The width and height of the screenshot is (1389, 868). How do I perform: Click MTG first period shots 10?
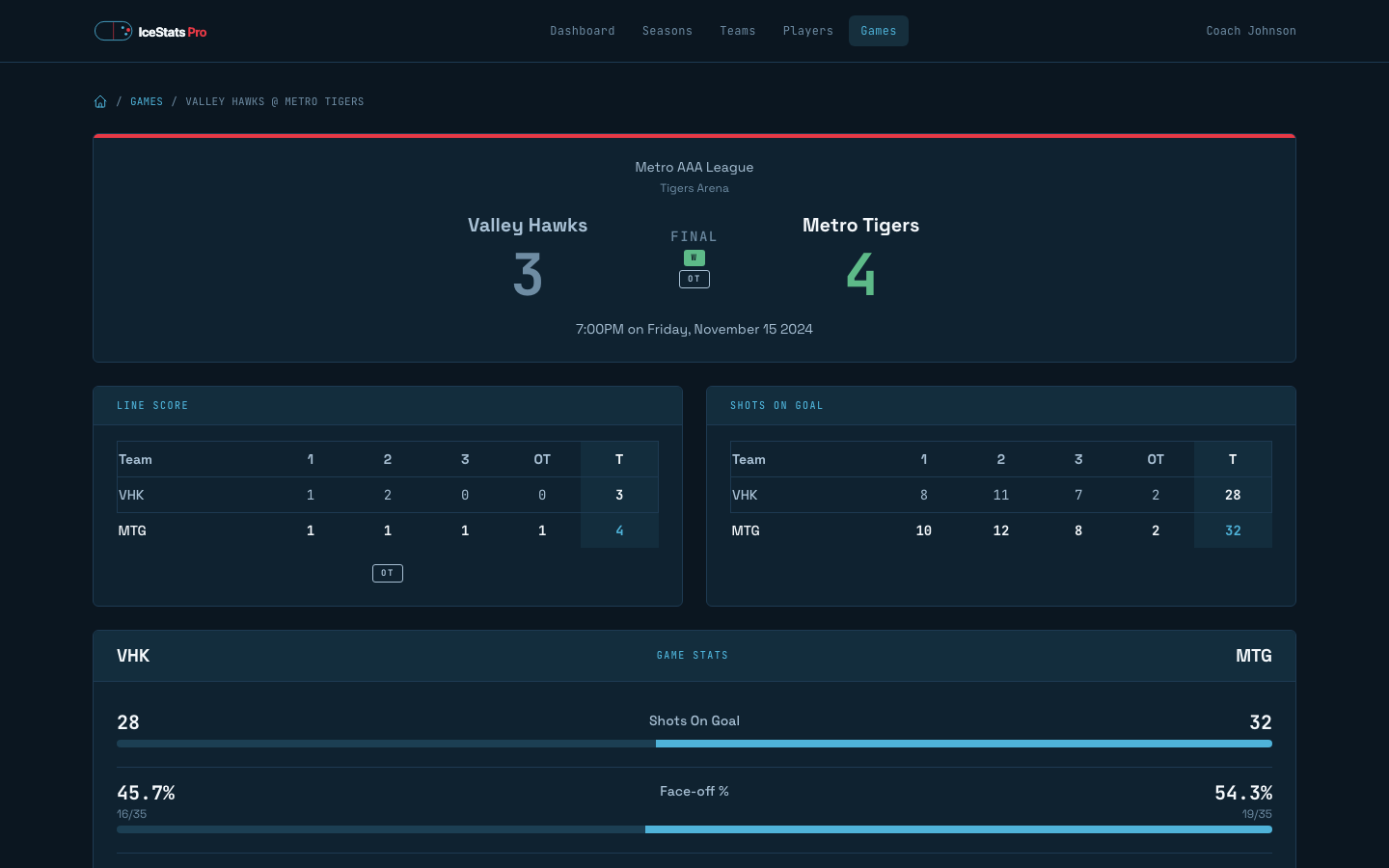pos(924,530)
